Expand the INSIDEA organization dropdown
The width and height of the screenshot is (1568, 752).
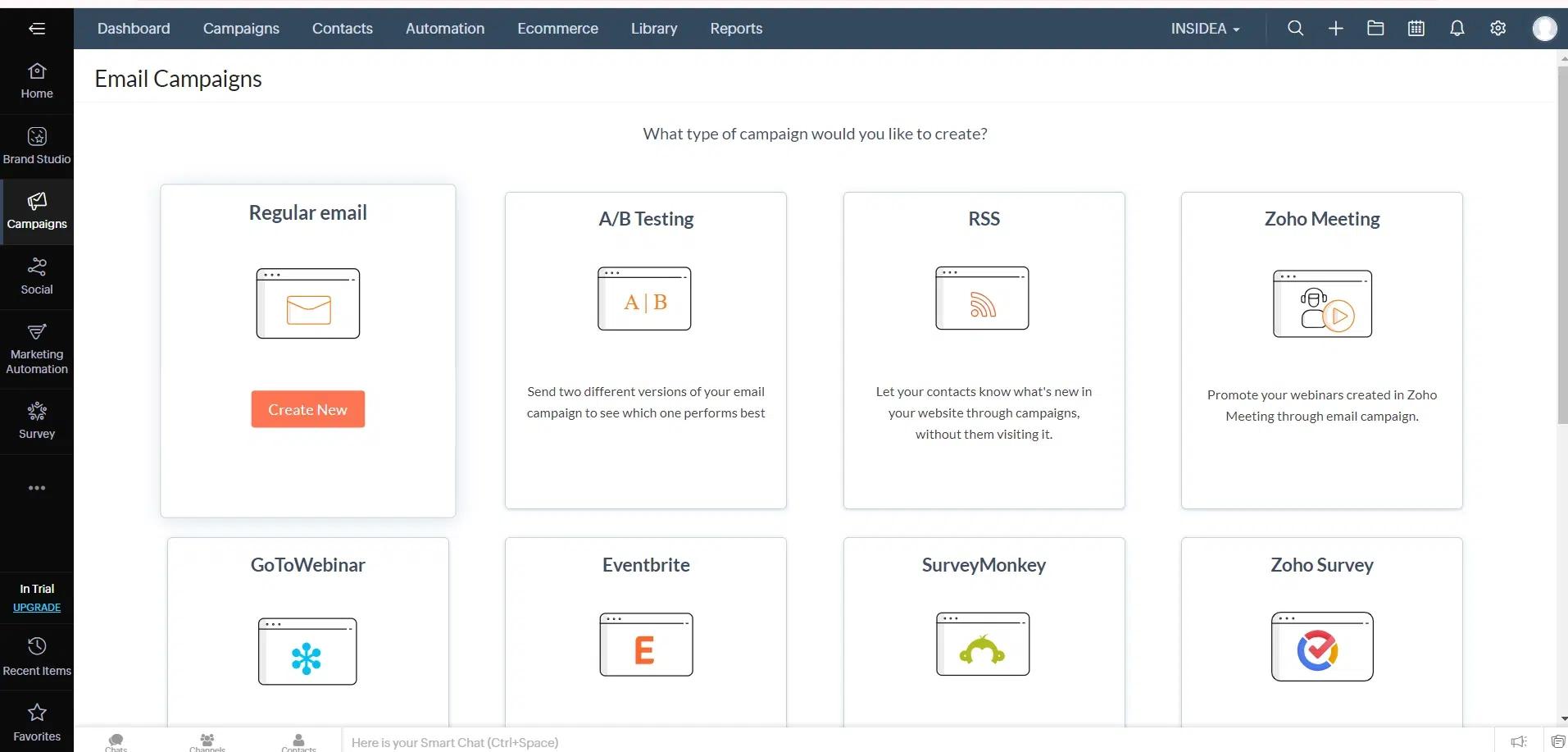[x=1205, y=29]
